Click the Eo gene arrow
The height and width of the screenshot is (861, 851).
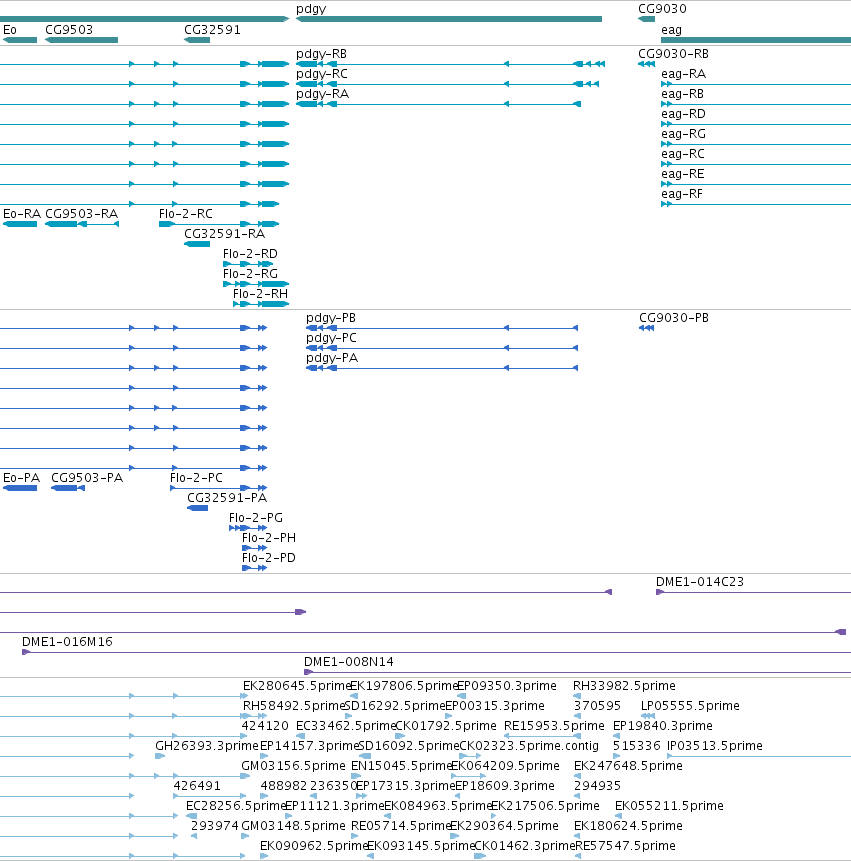[20, 40]
